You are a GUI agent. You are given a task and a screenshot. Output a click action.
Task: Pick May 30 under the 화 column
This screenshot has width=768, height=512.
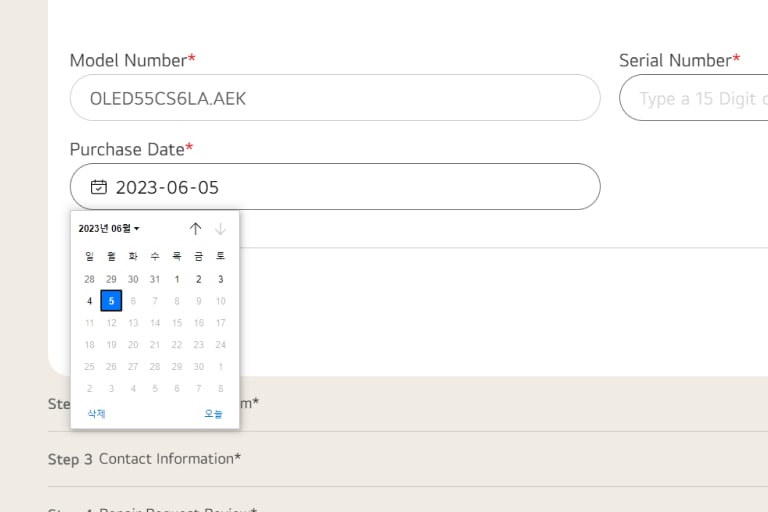click(133, 279)
